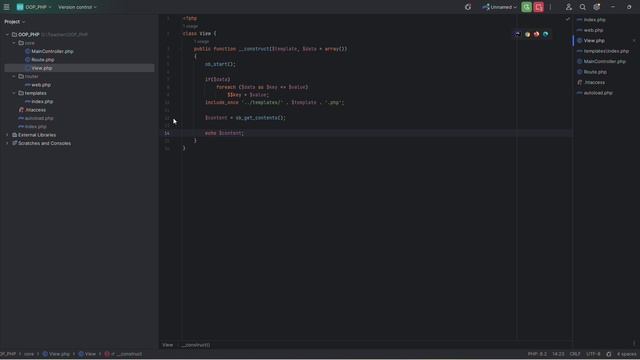This screenshot has width=640, height=360.
Task: Open preview in PhpStorm built-in browser icon
Action: coord(517,34)
